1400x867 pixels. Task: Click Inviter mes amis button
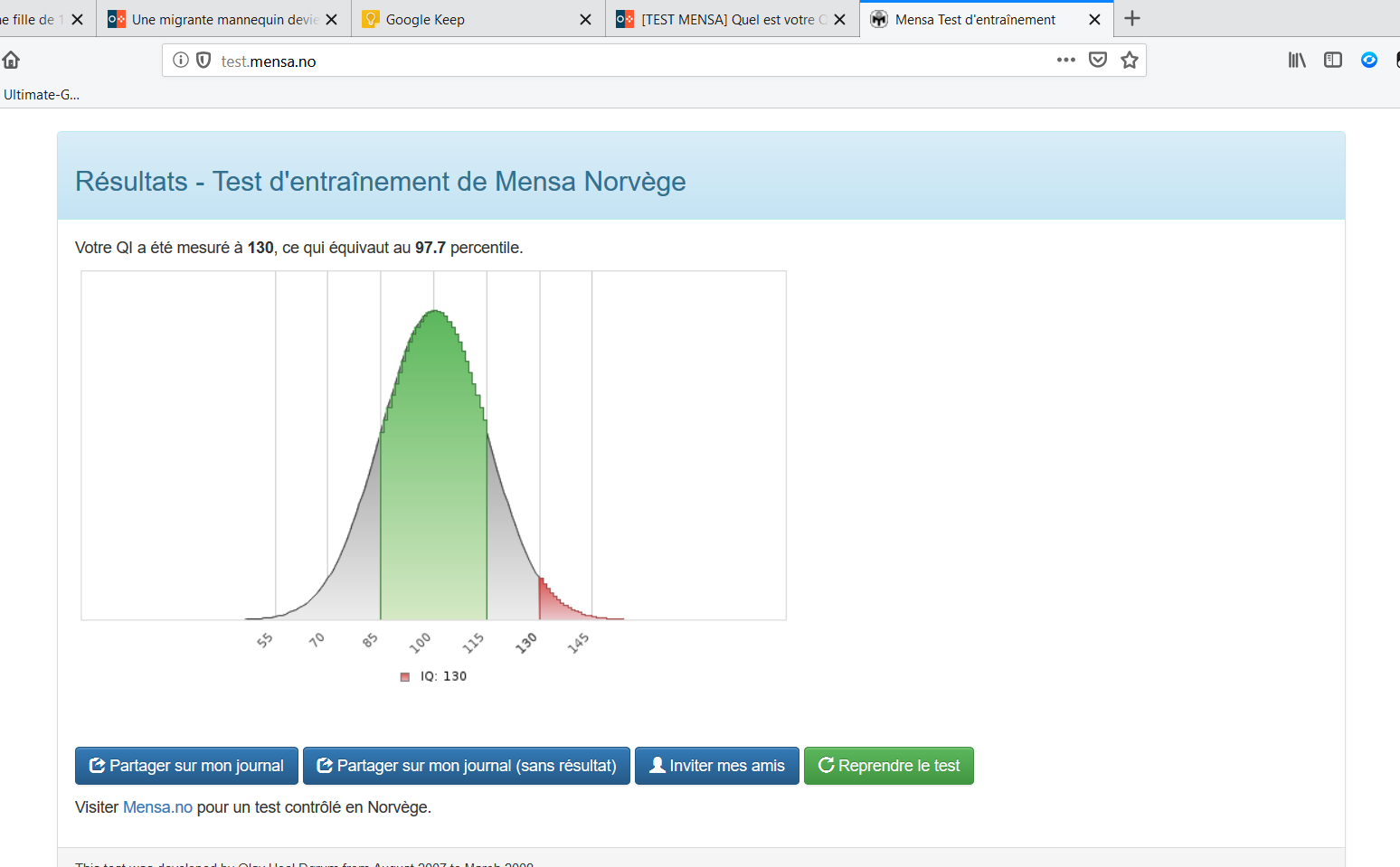pos(717,766)
